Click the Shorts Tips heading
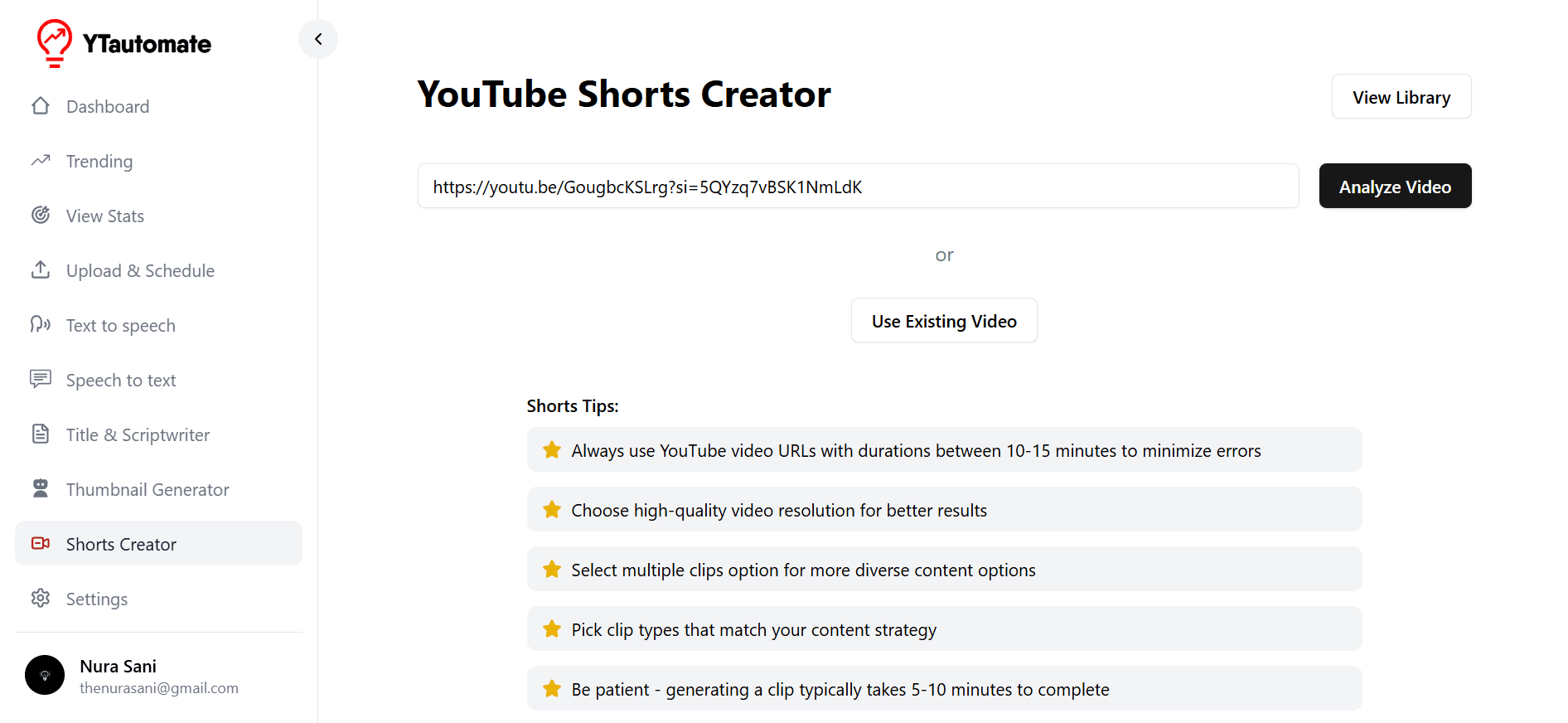Viewport: 1568px width, 723px height. 573,406
